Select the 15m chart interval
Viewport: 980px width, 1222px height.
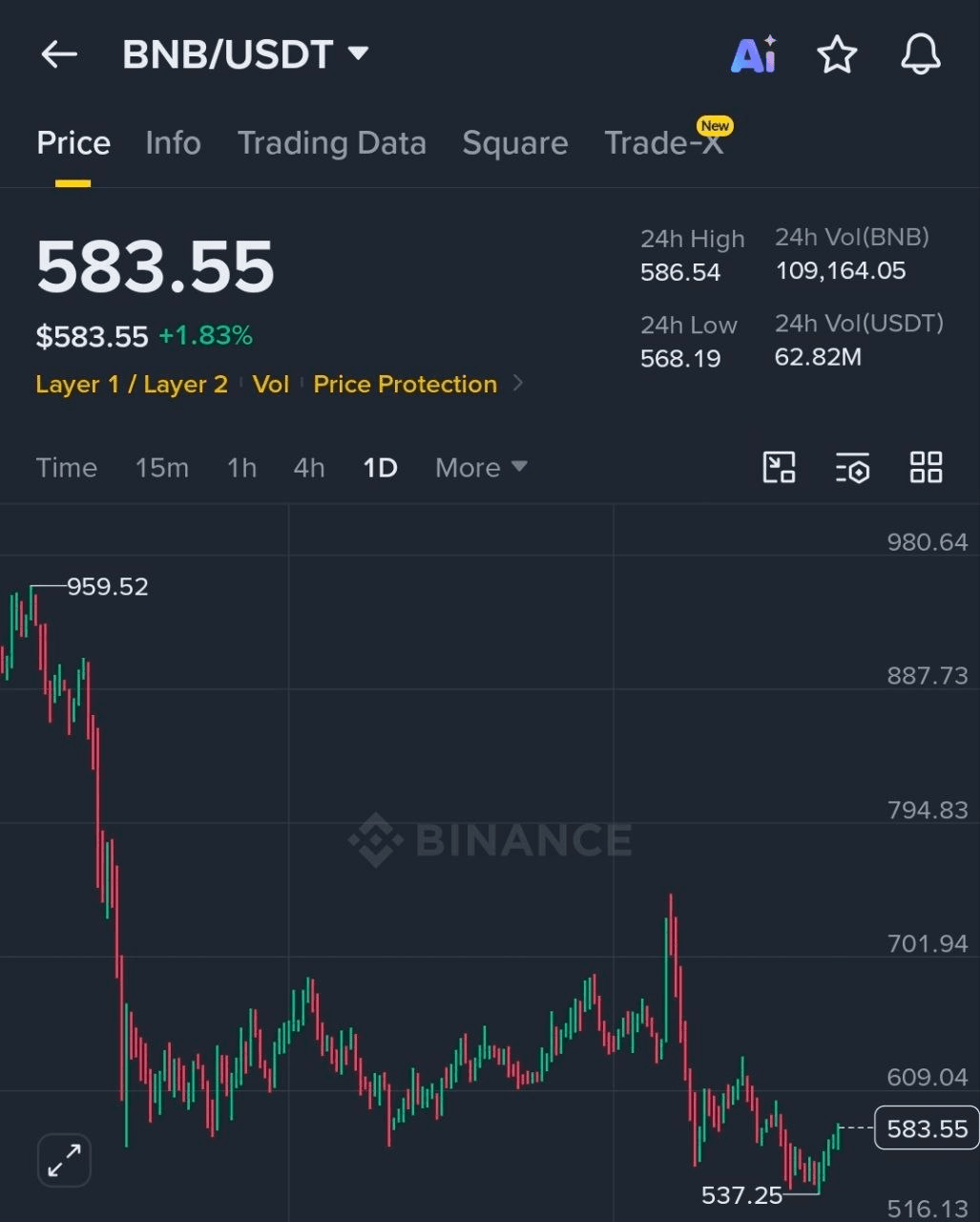coord(161,468)
